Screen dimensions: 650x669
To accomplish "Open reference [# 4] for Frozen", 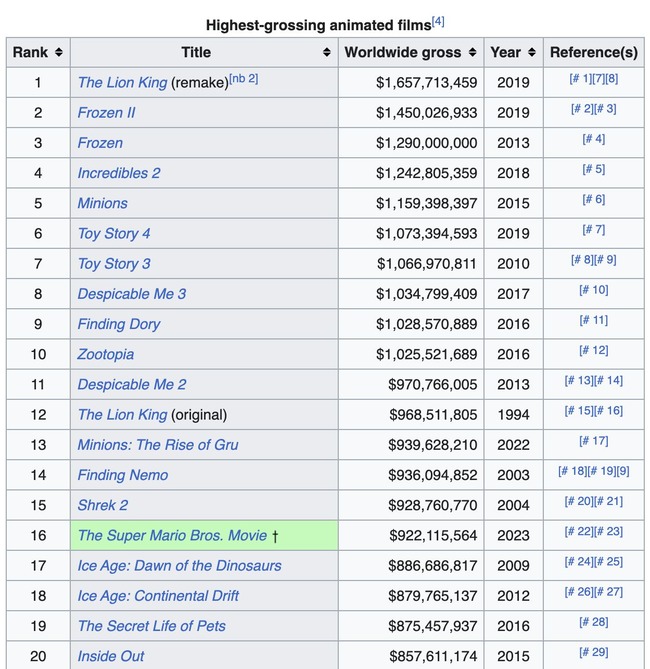I will click(594, 139).
